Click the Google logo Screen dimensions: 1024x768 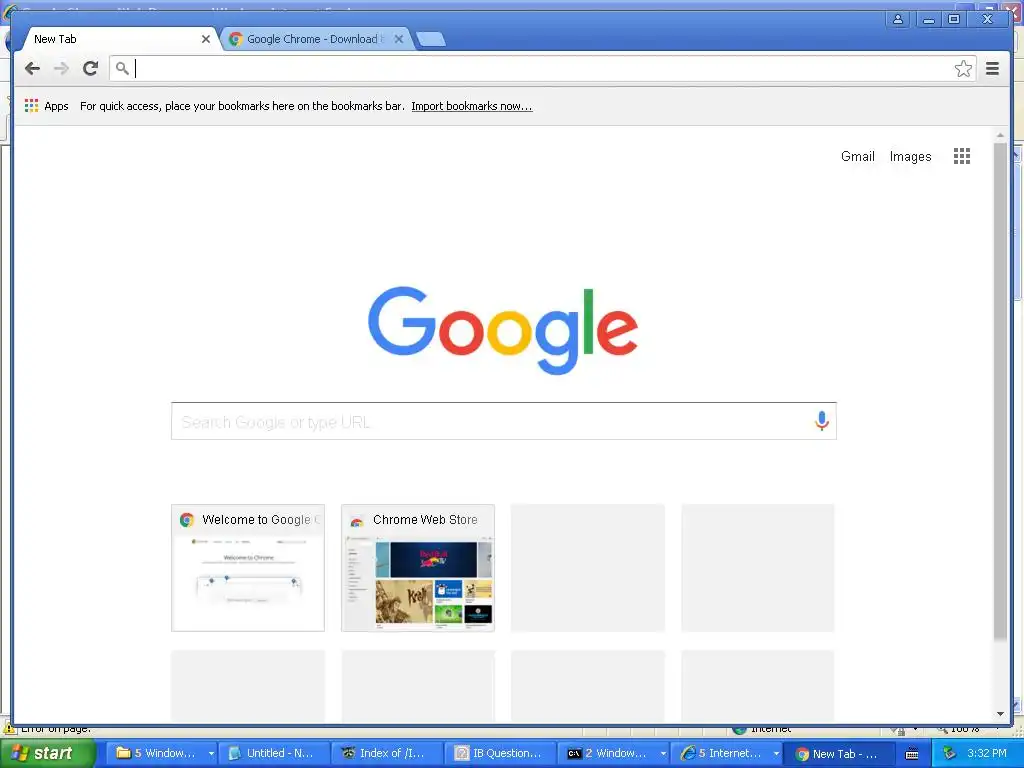tap(503, 330)
